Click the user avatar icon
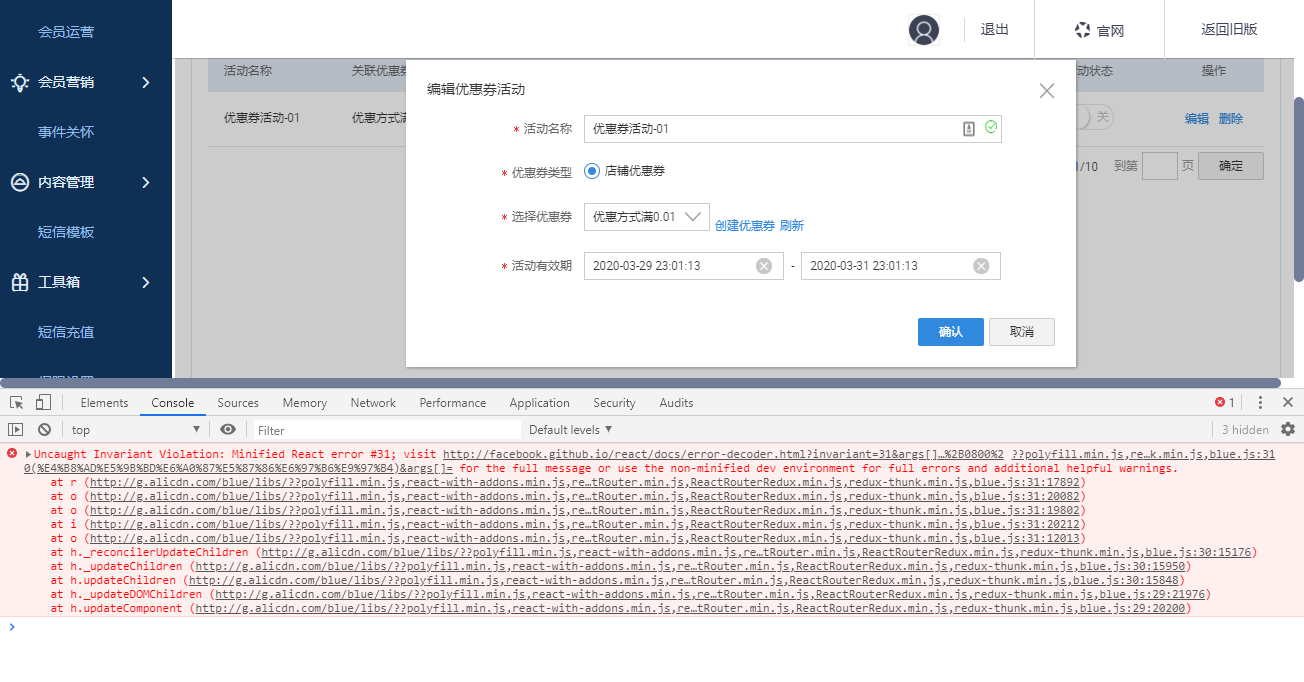 coord(924,30)
